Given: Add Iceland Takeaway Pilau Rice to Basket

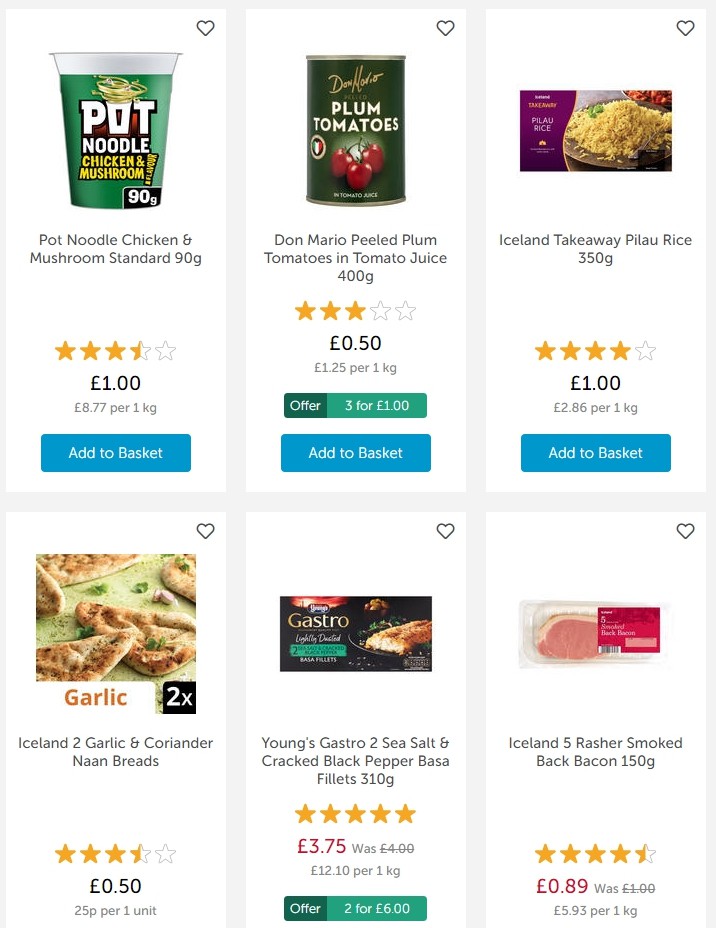Looking at the screenshot, I should (595, 453).
